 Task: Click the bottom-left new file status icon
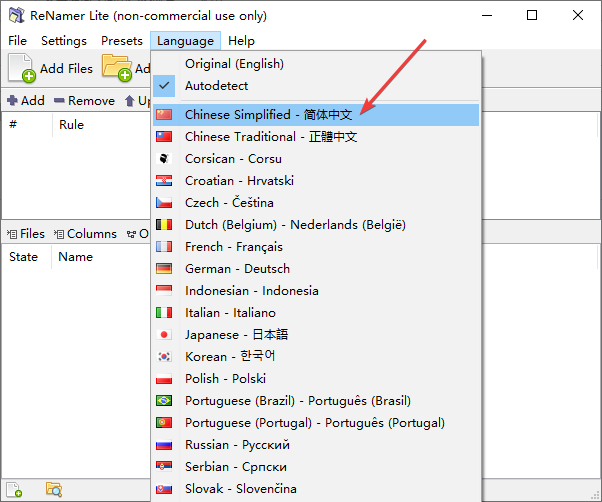click(14, 490)
